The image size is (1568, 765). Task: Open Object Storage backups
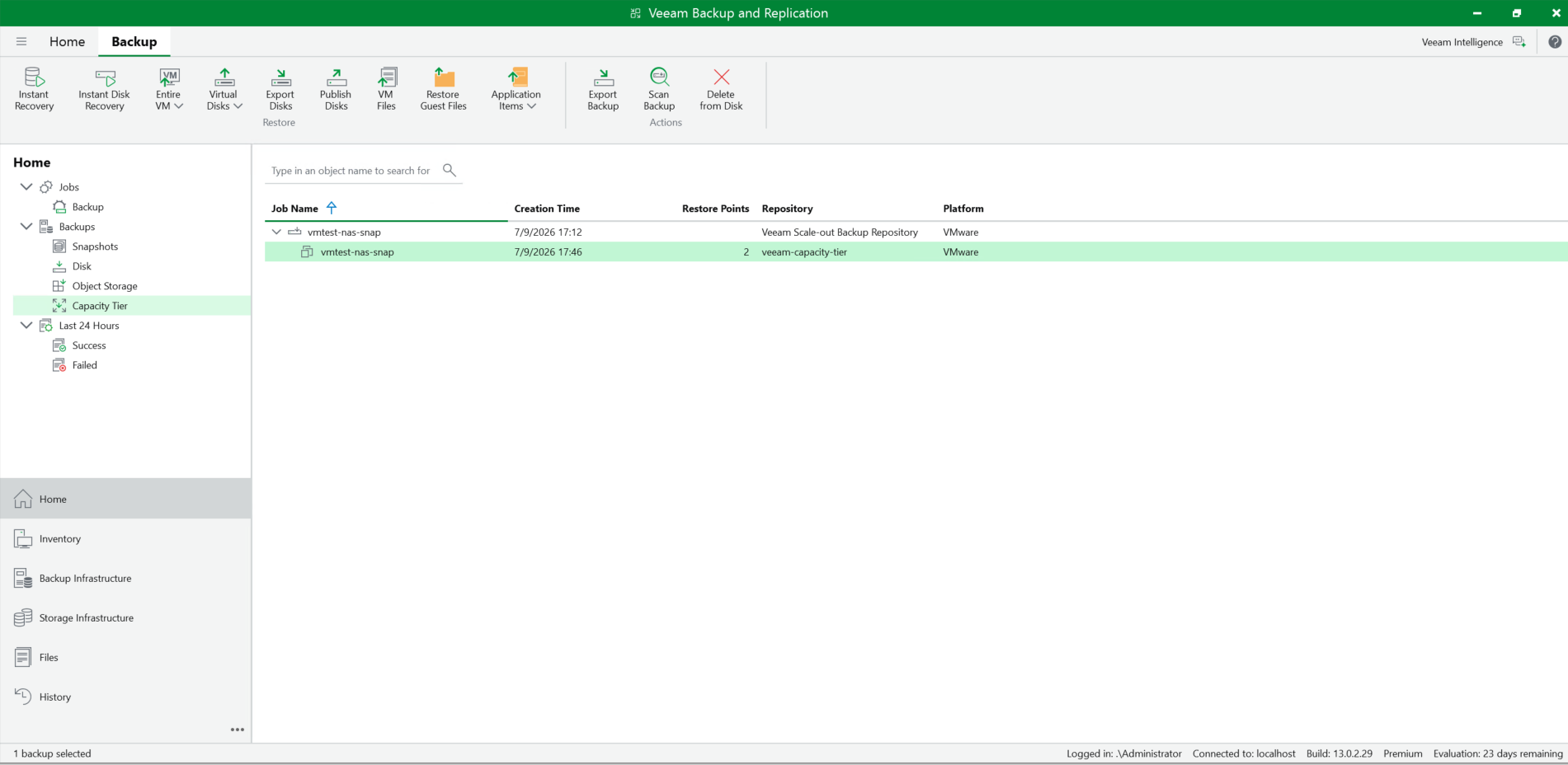tap(105, 286)
